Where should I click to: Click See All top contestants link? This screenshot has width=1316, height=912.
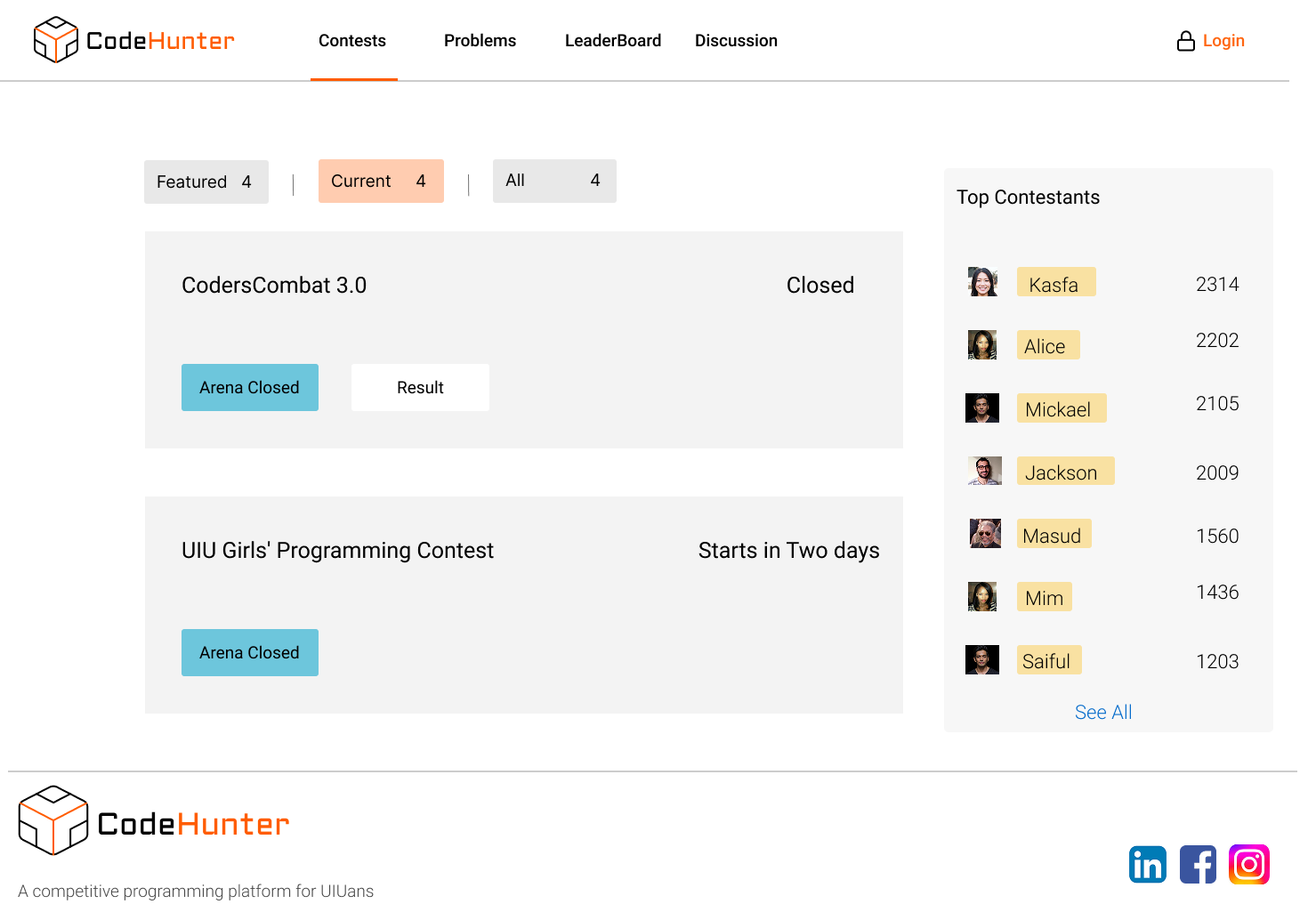coord(1102,712)
